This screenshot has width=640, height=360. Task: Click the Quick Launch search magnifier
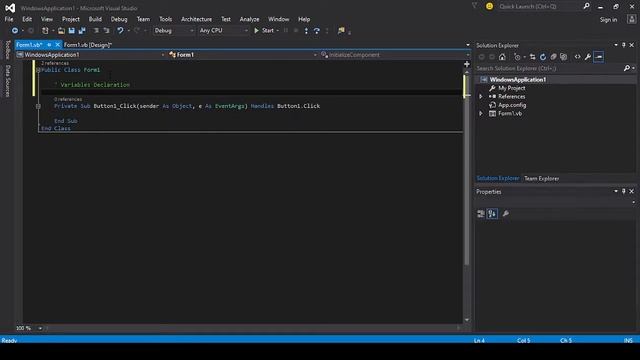pyautogui.click(x=587, y=6)
